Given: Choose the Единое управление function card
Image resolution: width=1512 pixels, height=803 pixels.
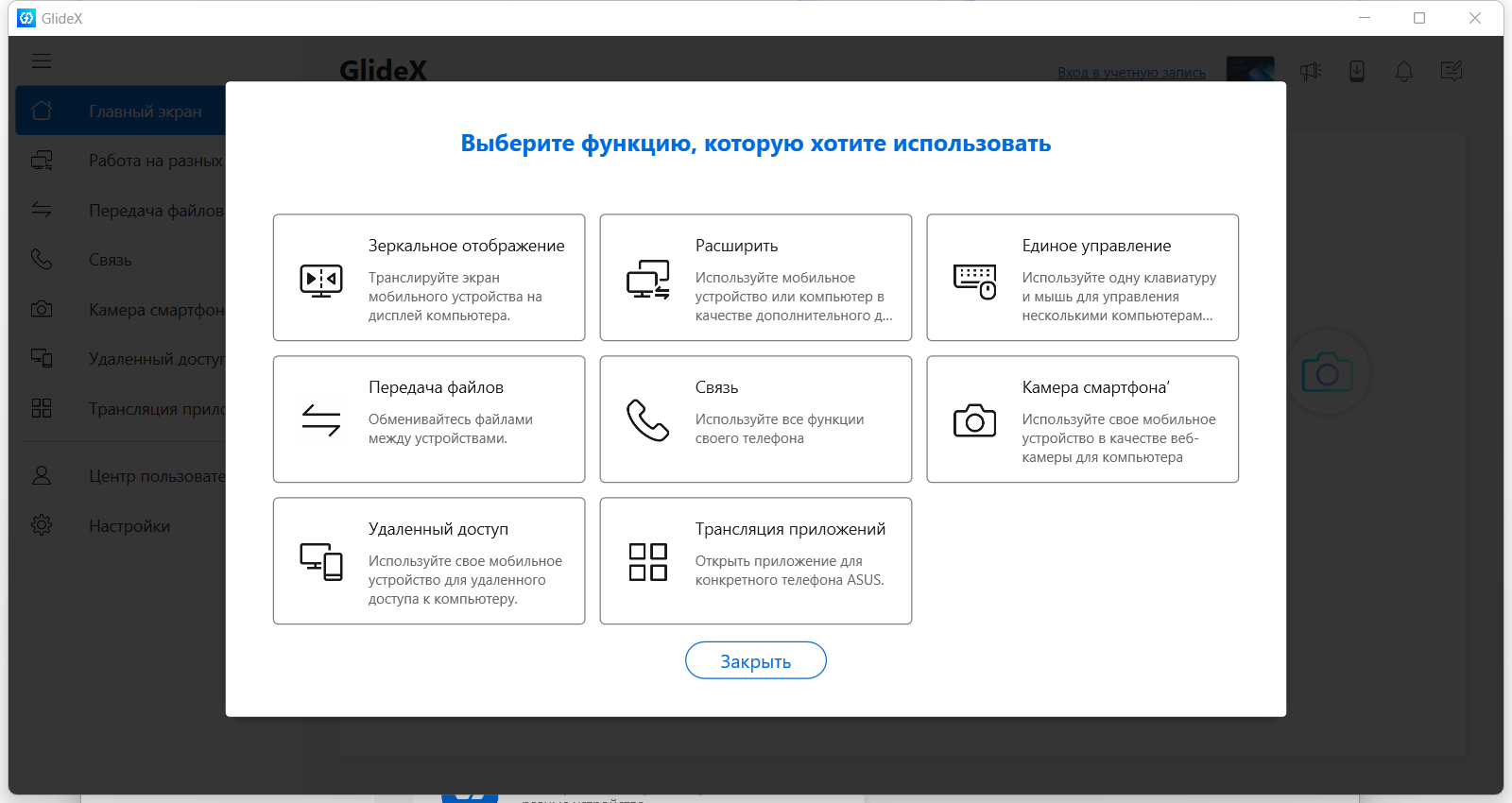Looking at the screenshot, I should tap(1083, 278).
